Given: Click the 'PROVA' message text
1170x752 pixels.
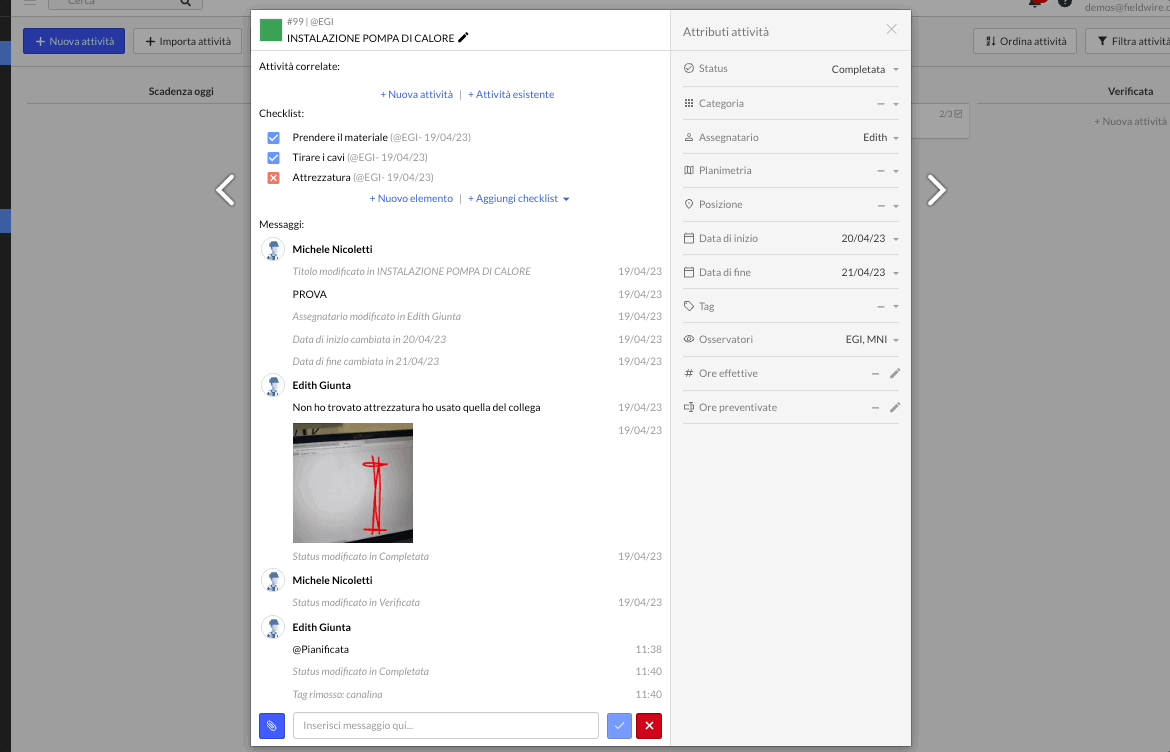Looking at the screenshot, I should pyautogui.click(x=310, y=294).
